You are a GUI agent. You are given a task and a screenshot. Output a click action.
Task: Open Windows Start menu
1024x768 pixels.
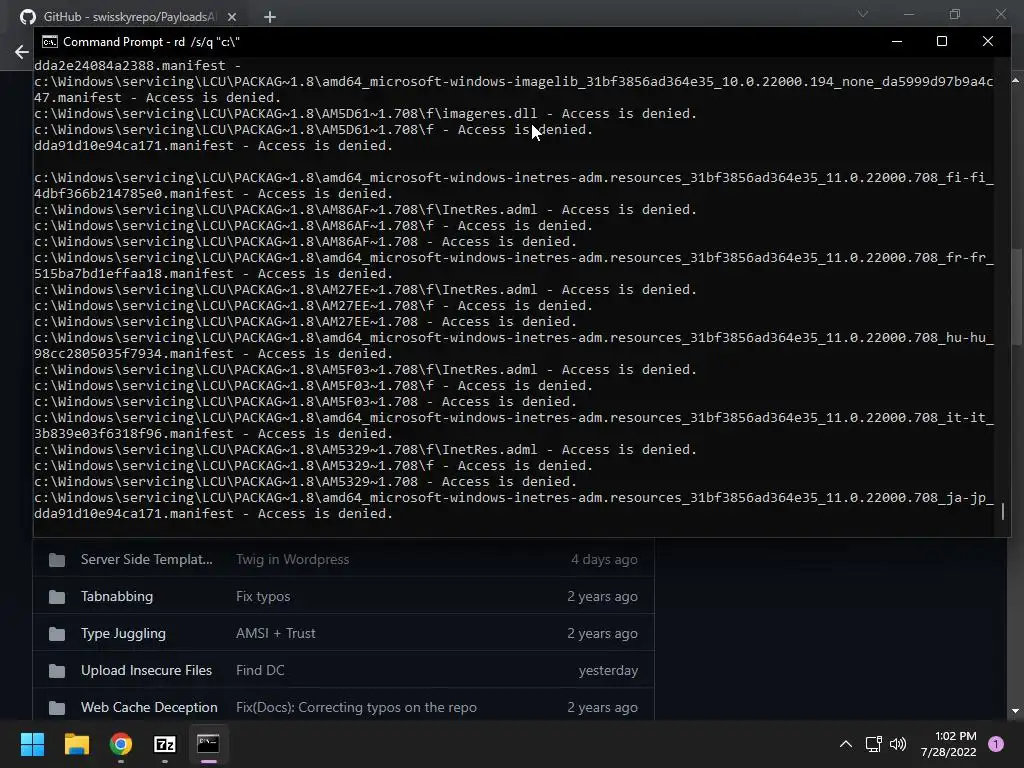[x=32, y=744]
